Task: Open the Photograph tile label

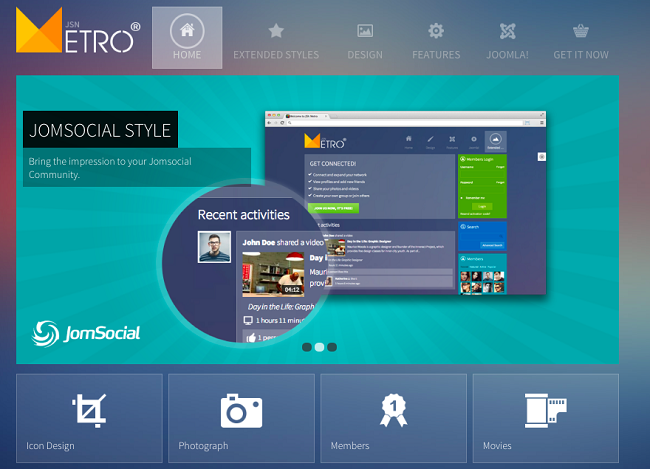Action: [x=203, y=446]
